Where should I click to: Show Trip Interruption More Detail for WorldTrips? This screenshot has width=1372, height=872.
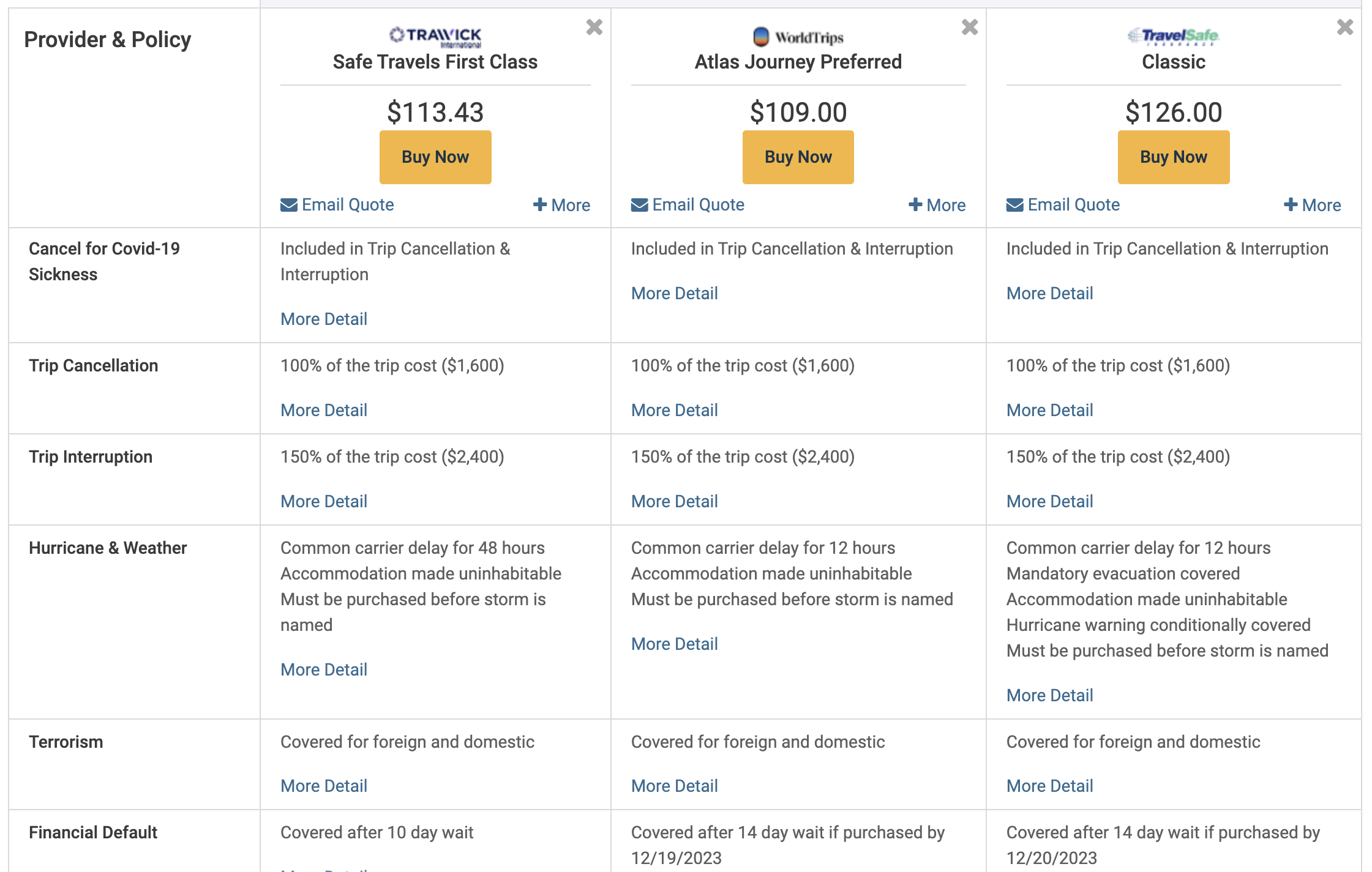(x=675, y=501)
